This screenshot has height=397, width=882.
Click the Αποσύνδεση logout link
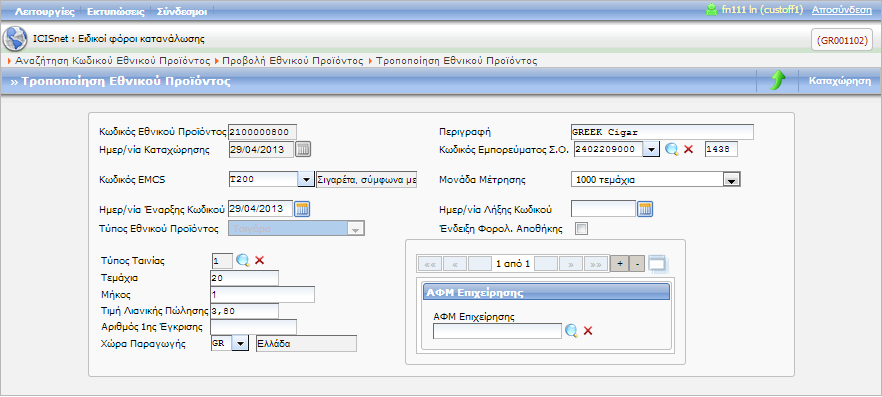pyautogui.click(x=842, y=10)
